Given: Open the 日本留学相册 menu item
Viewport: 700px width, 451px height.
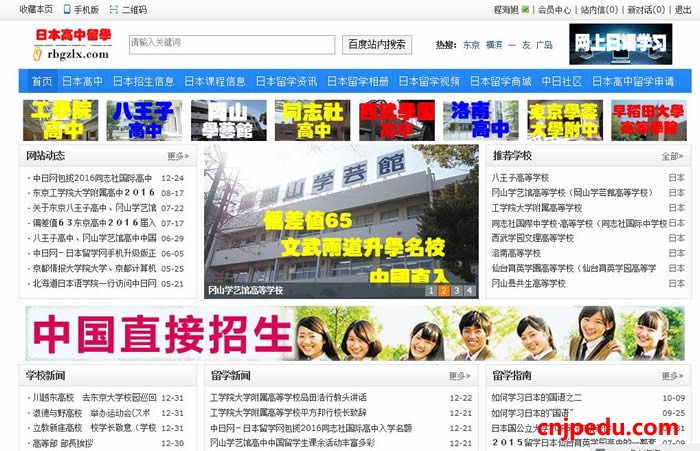Looking at the screenshot, I should coord(358,81).
